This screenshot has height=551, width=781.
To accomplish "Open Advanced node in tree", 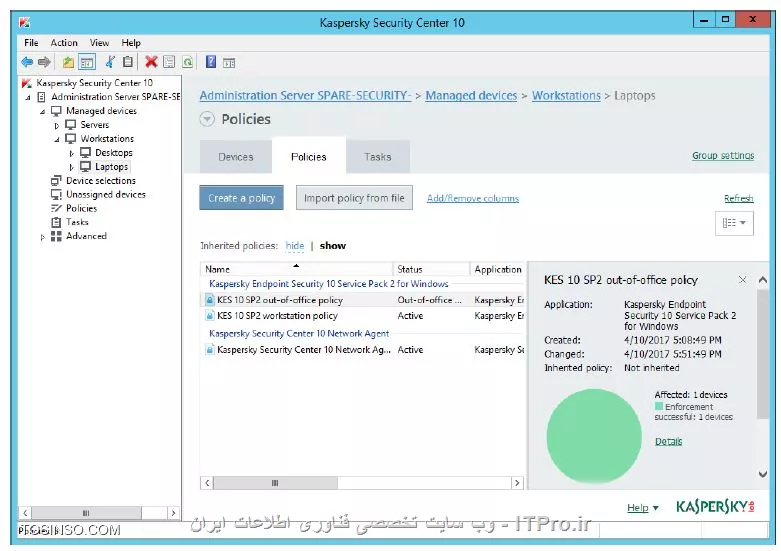I will pos(86,236).
